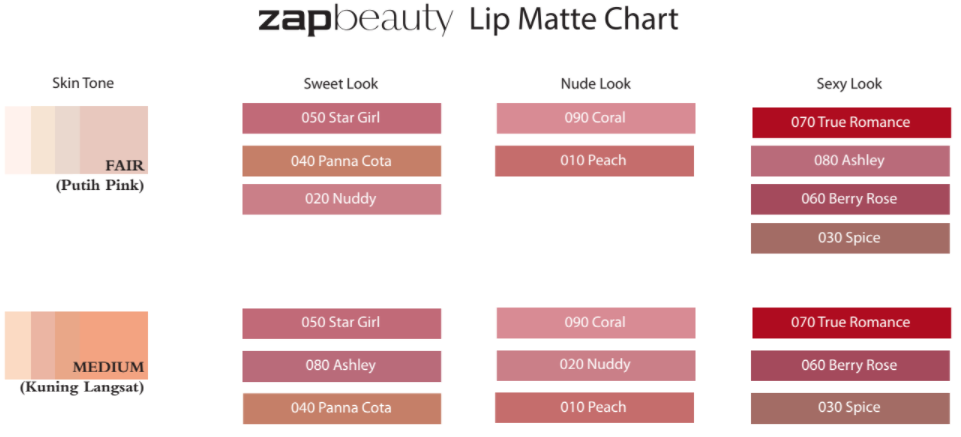Image resolution: width=961 pixels, height=437 pixels.
Task: Pick 020 Nuddy under Fair Sweet Look
Action: tap(341, 199)
